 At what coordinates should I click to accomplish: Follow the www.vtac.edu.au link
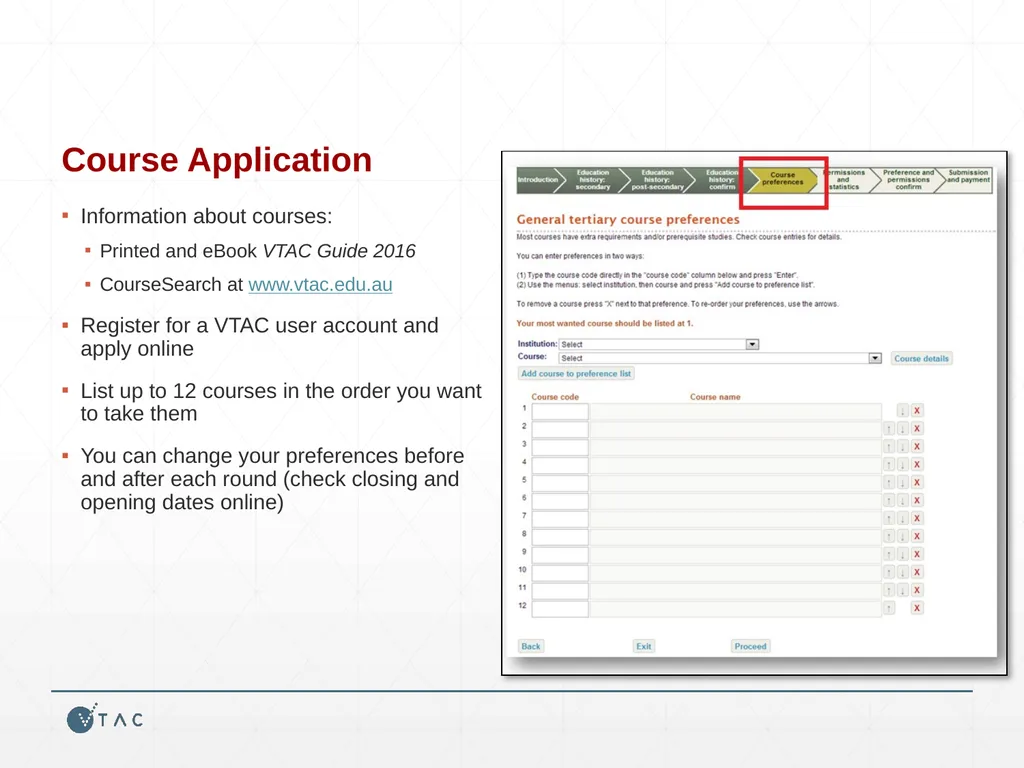click(x=320, y=285)
